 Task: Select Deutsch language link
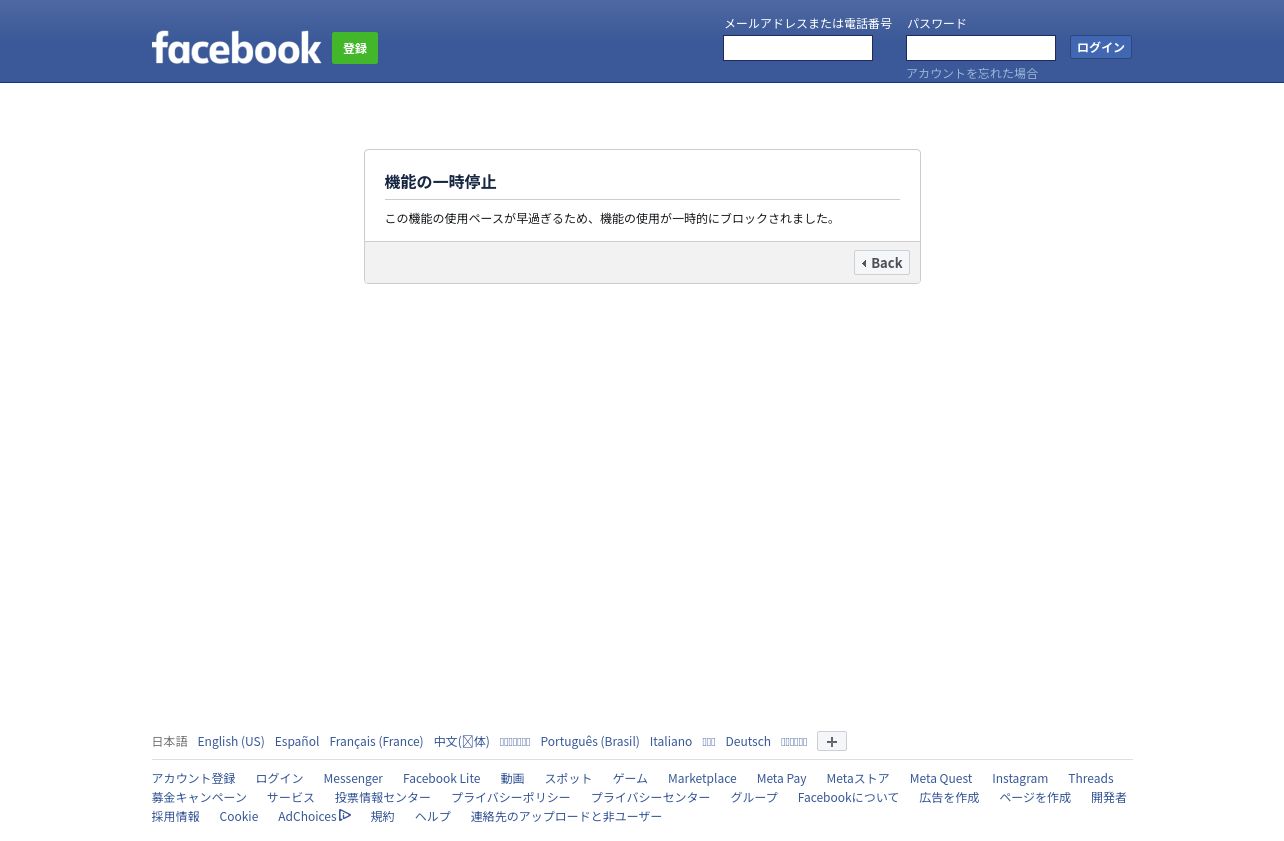pos(748,742)
